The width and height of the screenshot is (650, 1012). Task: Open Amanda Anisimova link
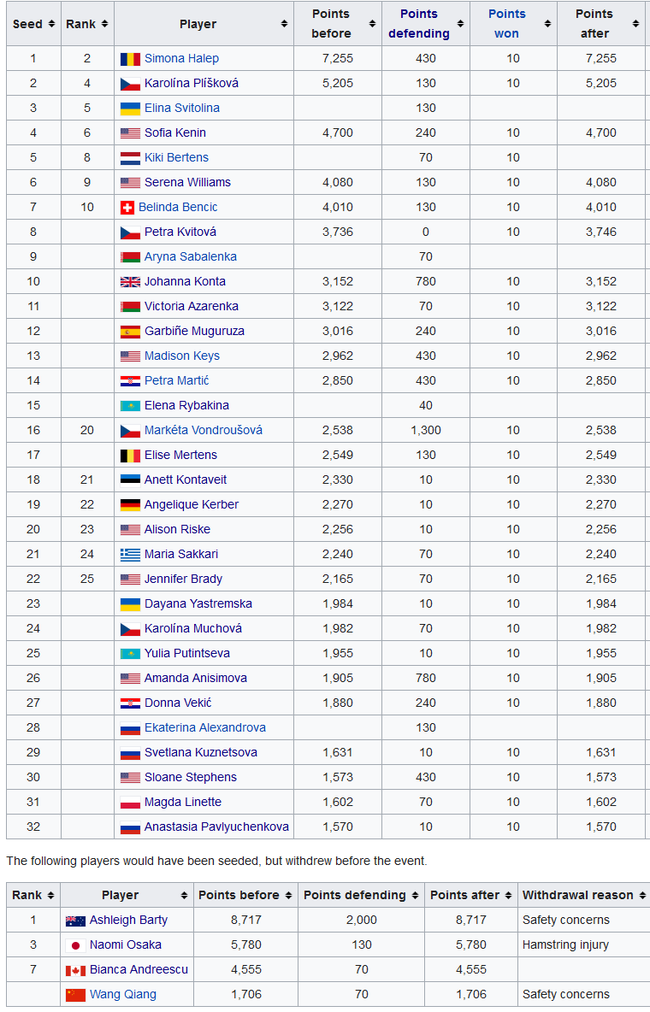pyautogui.click(x=196, y=678)
